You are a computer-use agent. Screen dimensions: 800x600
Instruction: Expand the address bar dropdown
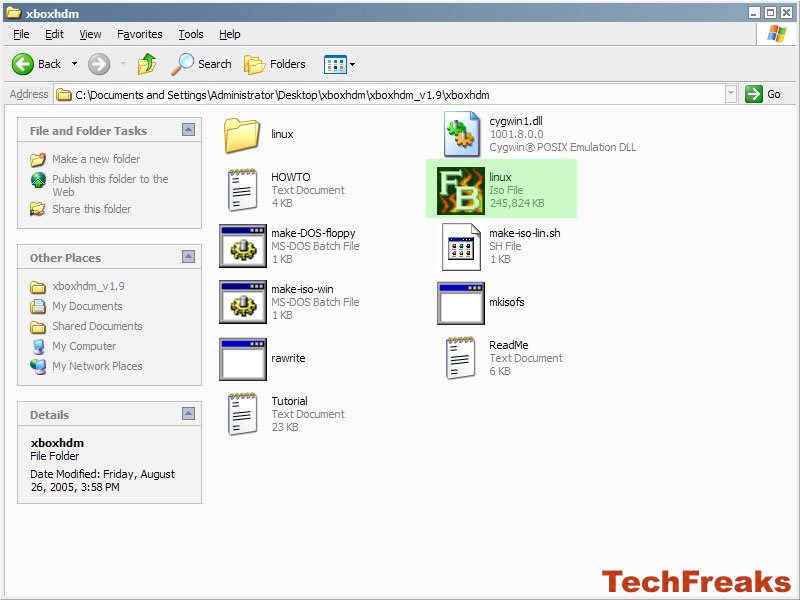pyautogui.click(x=731, y=94)
